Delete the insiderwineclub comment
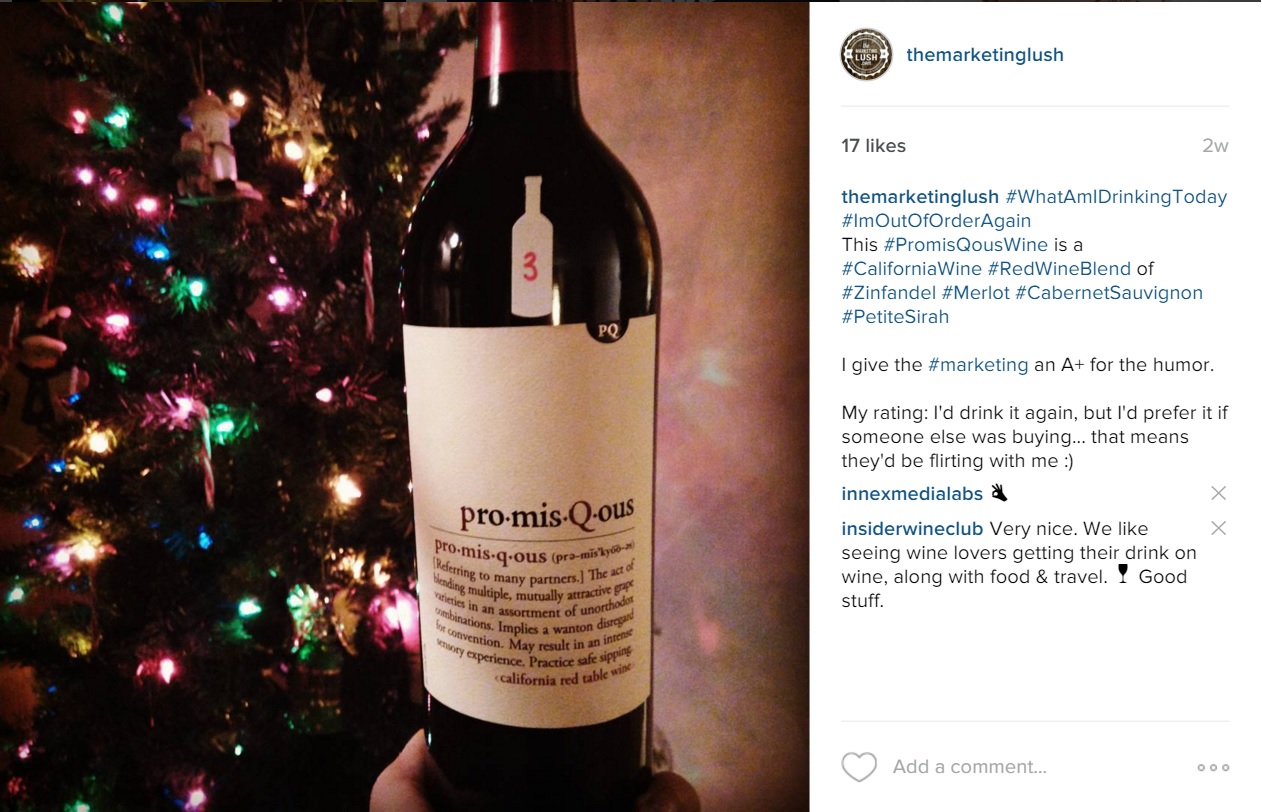This screenshot has width=1262, height=812. coord(1218,528)
